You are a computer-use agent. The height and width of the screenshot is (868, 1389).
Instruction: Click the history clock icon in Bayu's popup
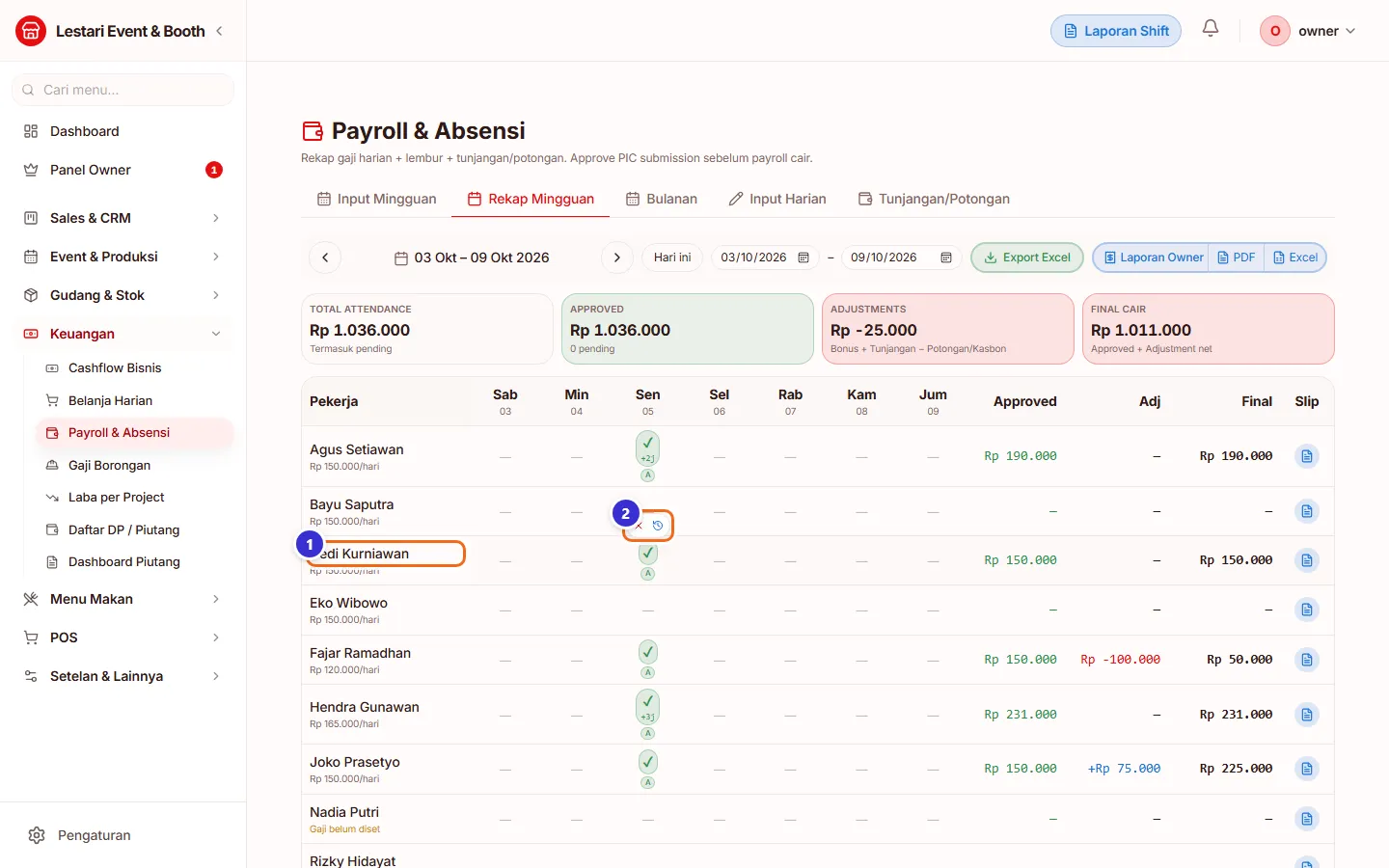pos(658,526)
